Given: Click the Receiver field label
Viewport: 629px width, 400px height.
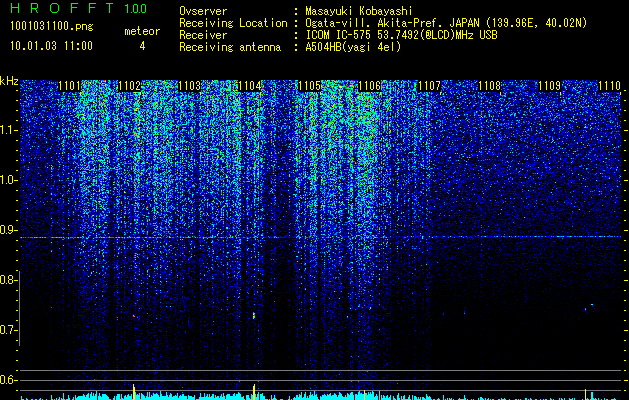Looking at the screenshot, I should click(x=203, y=35).
